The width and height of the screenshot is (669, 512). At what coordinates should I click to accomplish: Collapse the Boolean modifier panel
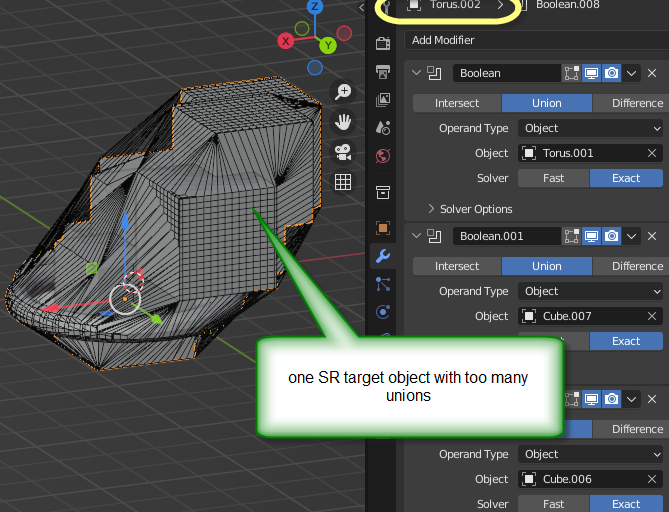click(x=416, y=73)
